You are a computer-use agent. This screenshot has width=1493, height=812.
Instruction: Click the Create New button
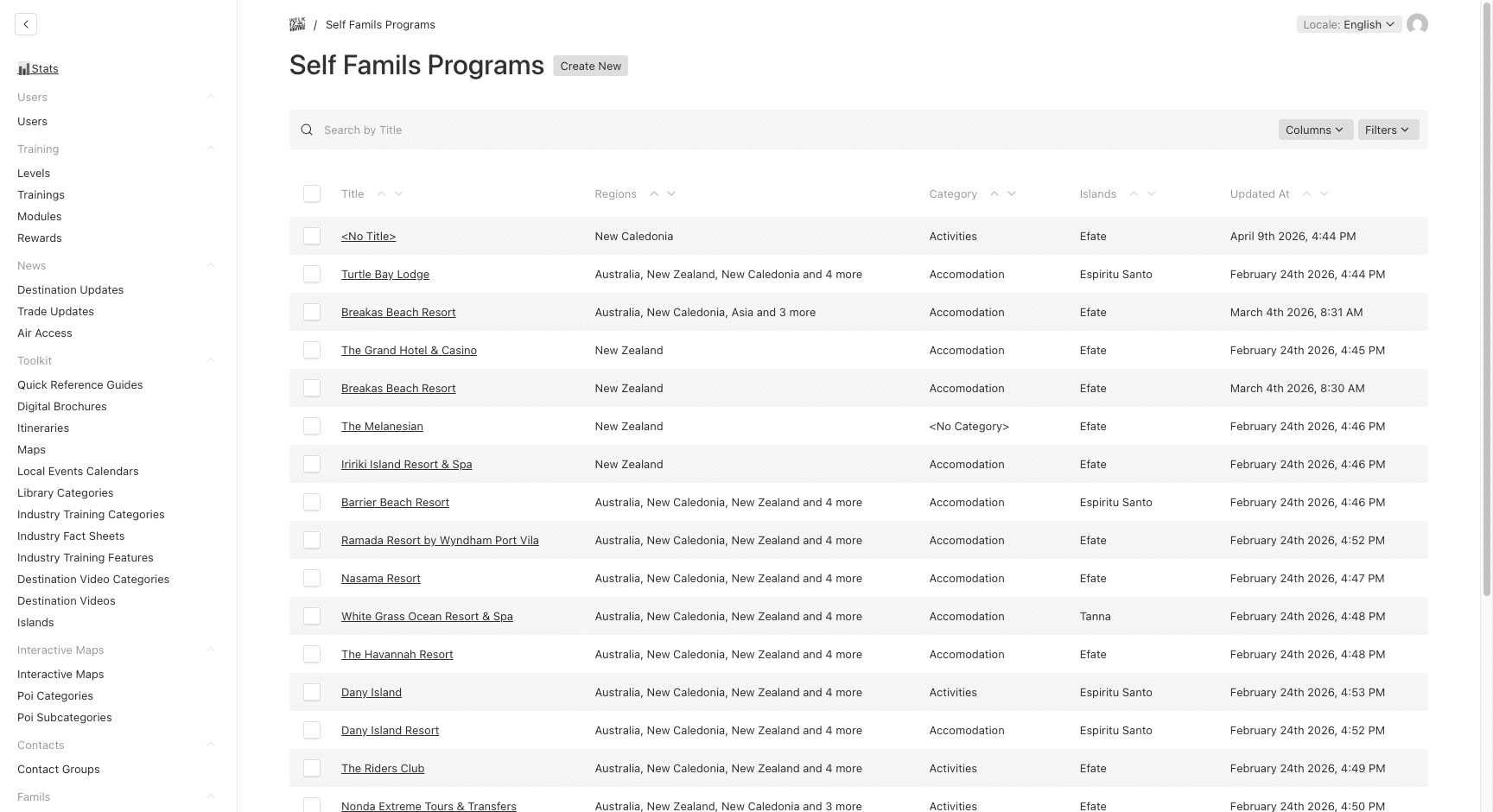coord(590,66)
